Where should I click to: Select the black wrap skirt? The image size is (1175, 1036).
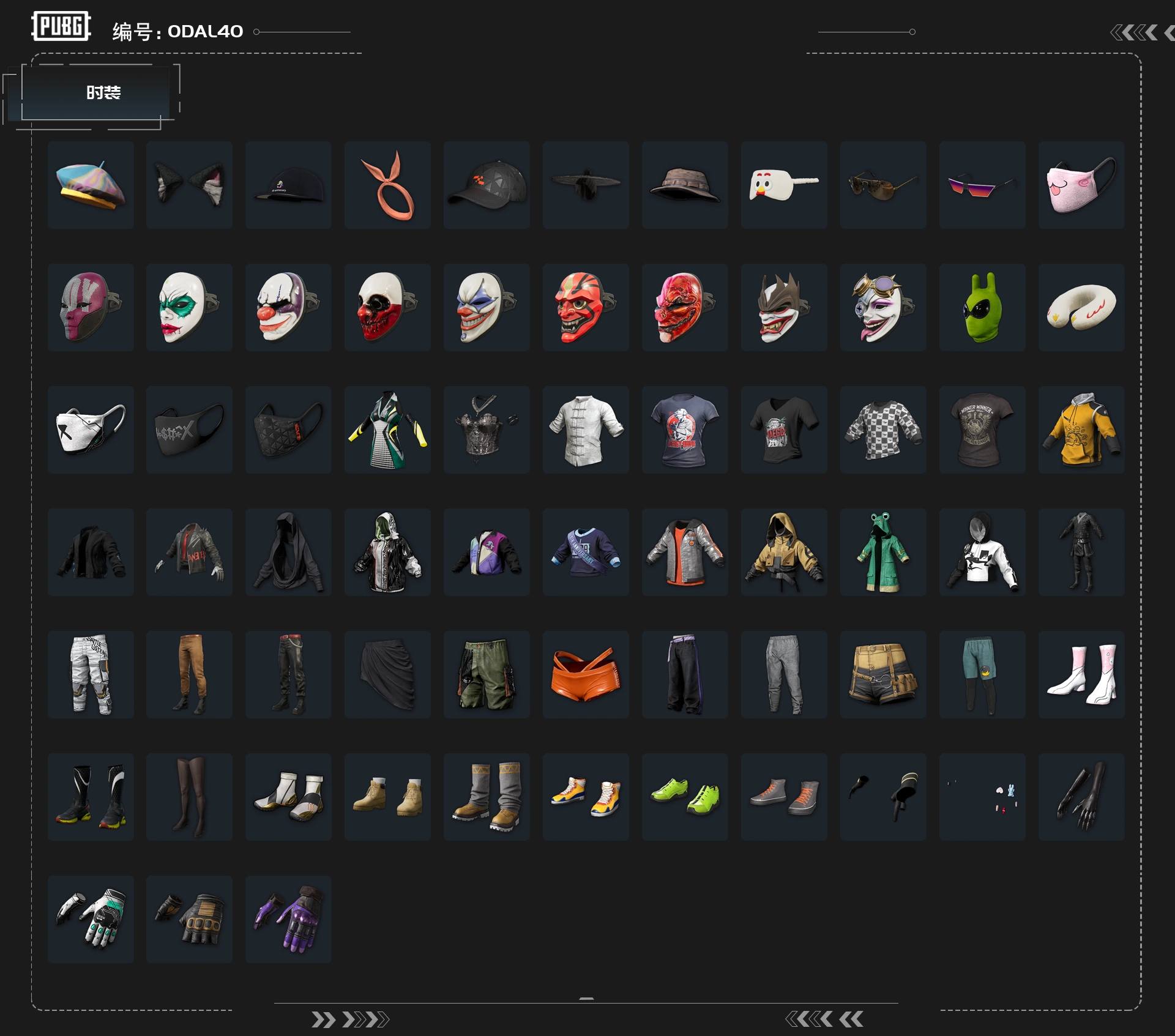tap(387, 674)
